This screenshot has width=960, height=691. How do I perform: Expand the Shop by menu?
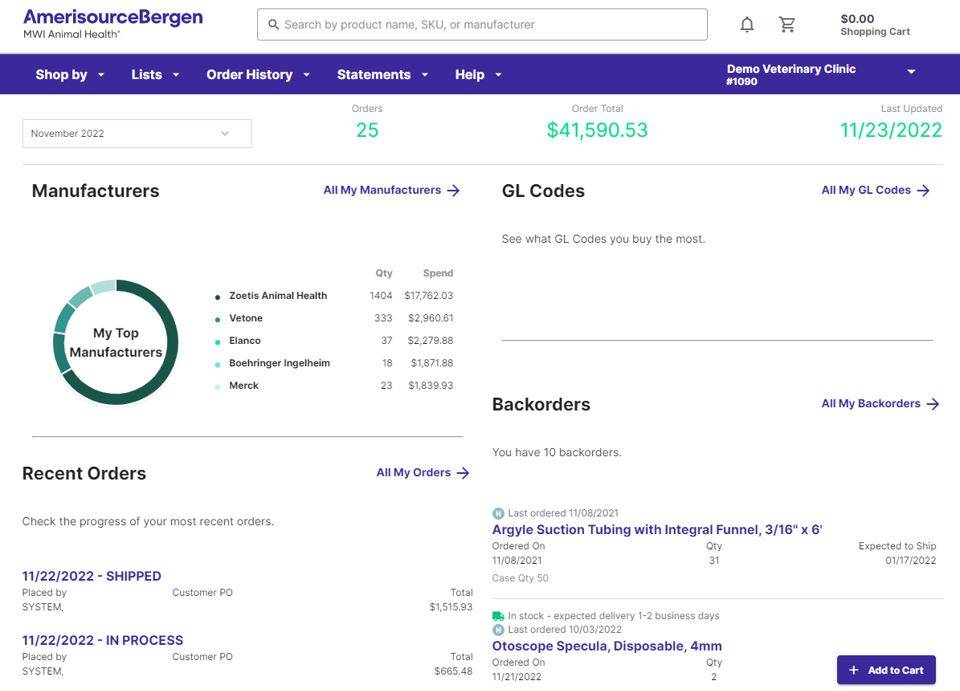70,75
